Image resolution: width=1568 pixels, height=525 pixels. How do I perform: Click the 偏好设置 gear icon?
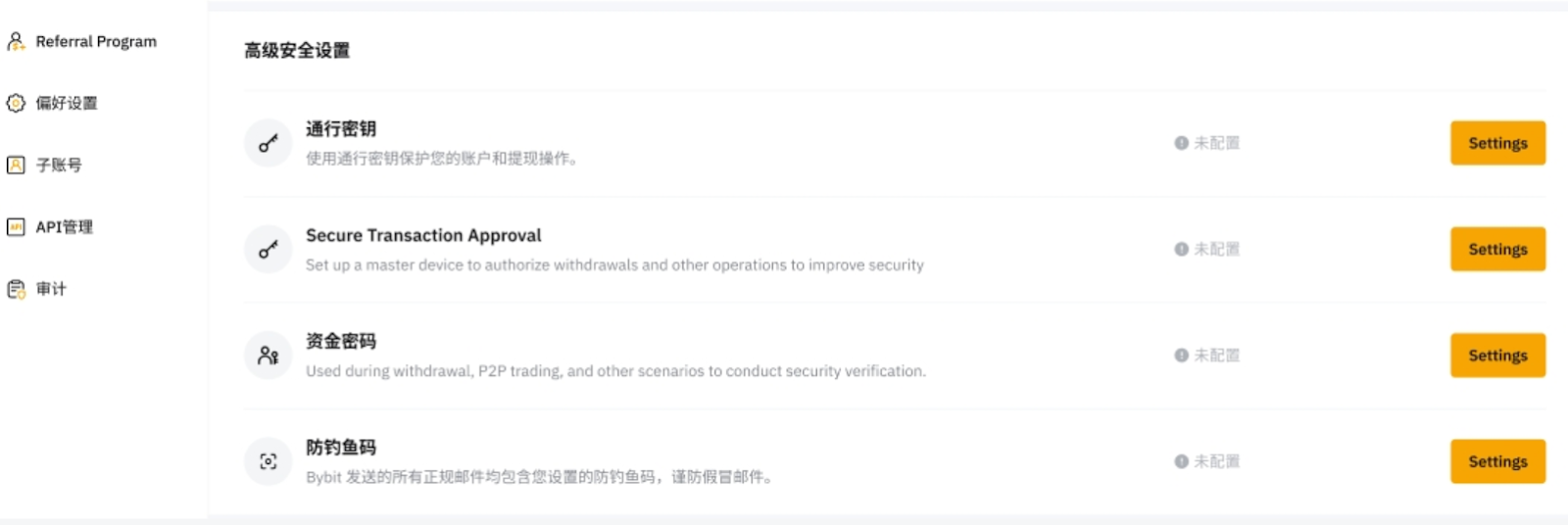[16, 103]
